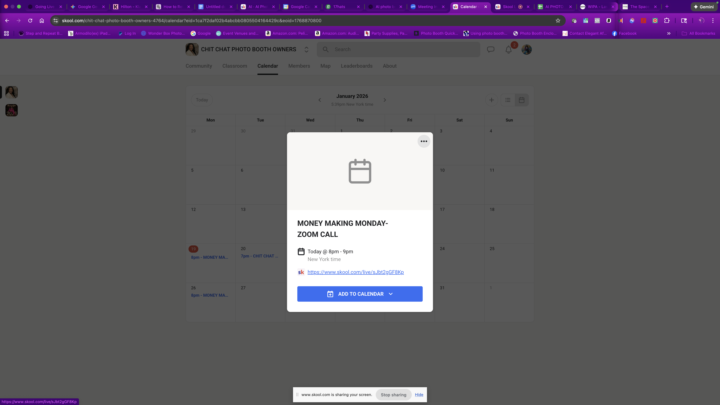Click the January 2026 month title
The width and height of the screenshot is (720, 405).
[x=352, y=96]
